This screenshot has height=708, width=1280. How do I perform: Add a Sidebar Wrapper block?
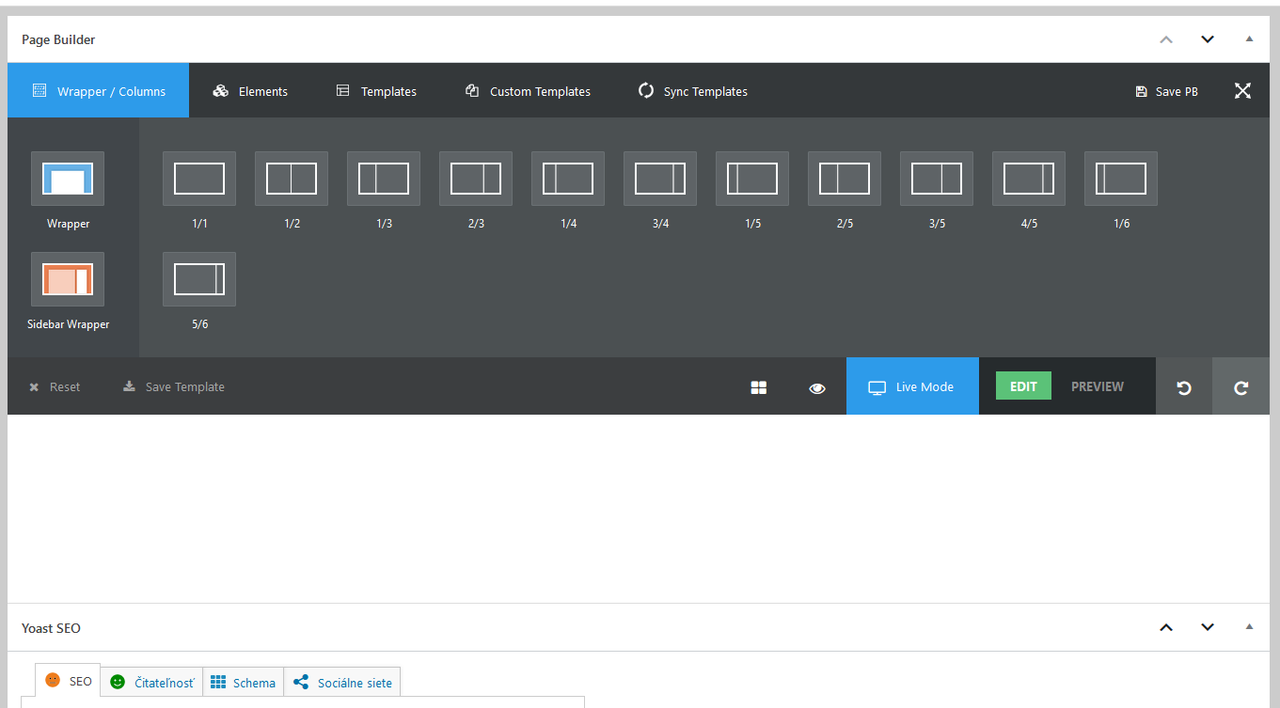coord(68,280)
